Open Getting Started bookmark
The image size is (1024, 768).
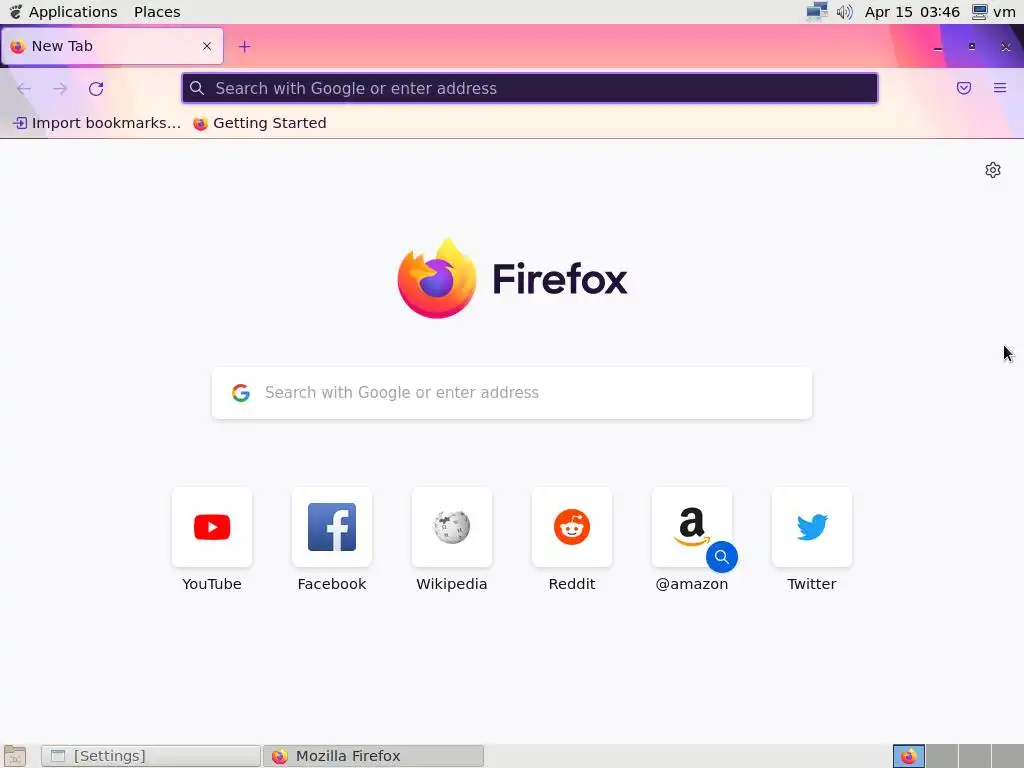[x=260, y=123]
